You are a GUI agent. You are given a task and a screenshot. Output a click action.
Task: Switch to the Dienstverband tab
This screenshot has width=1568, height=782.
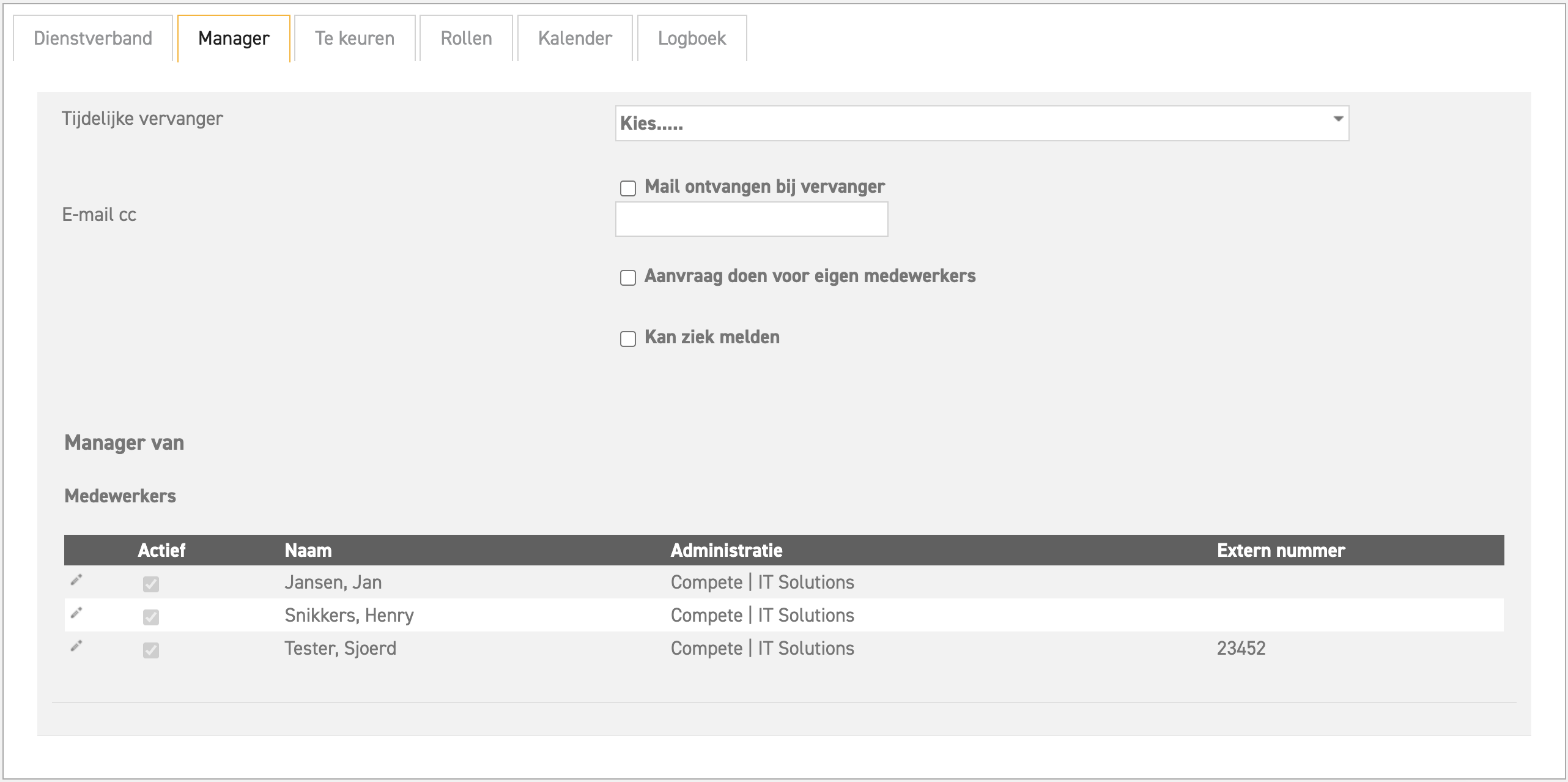point(93,39)
